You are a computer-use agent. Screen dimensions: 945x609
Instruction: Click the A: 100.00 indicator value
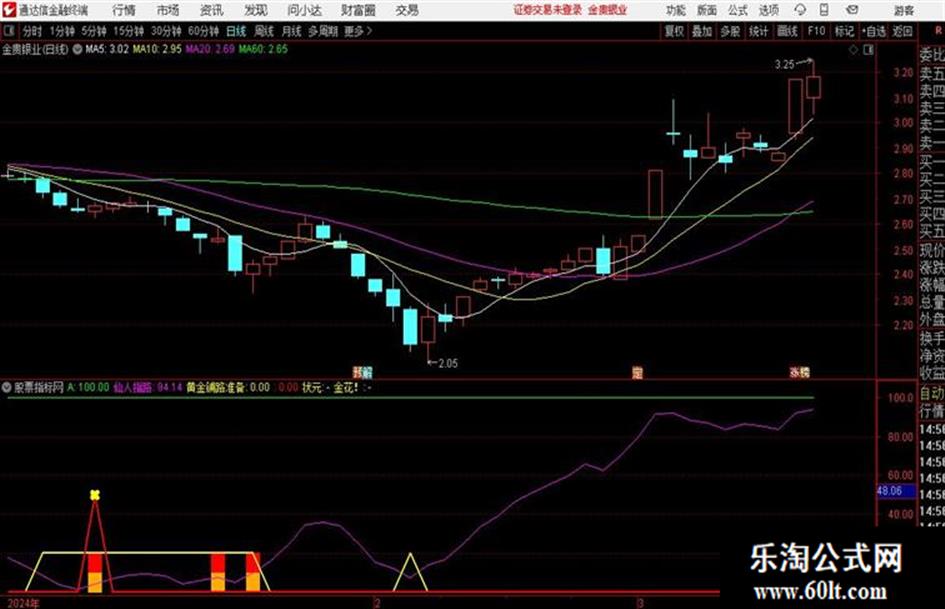[88, 387]
